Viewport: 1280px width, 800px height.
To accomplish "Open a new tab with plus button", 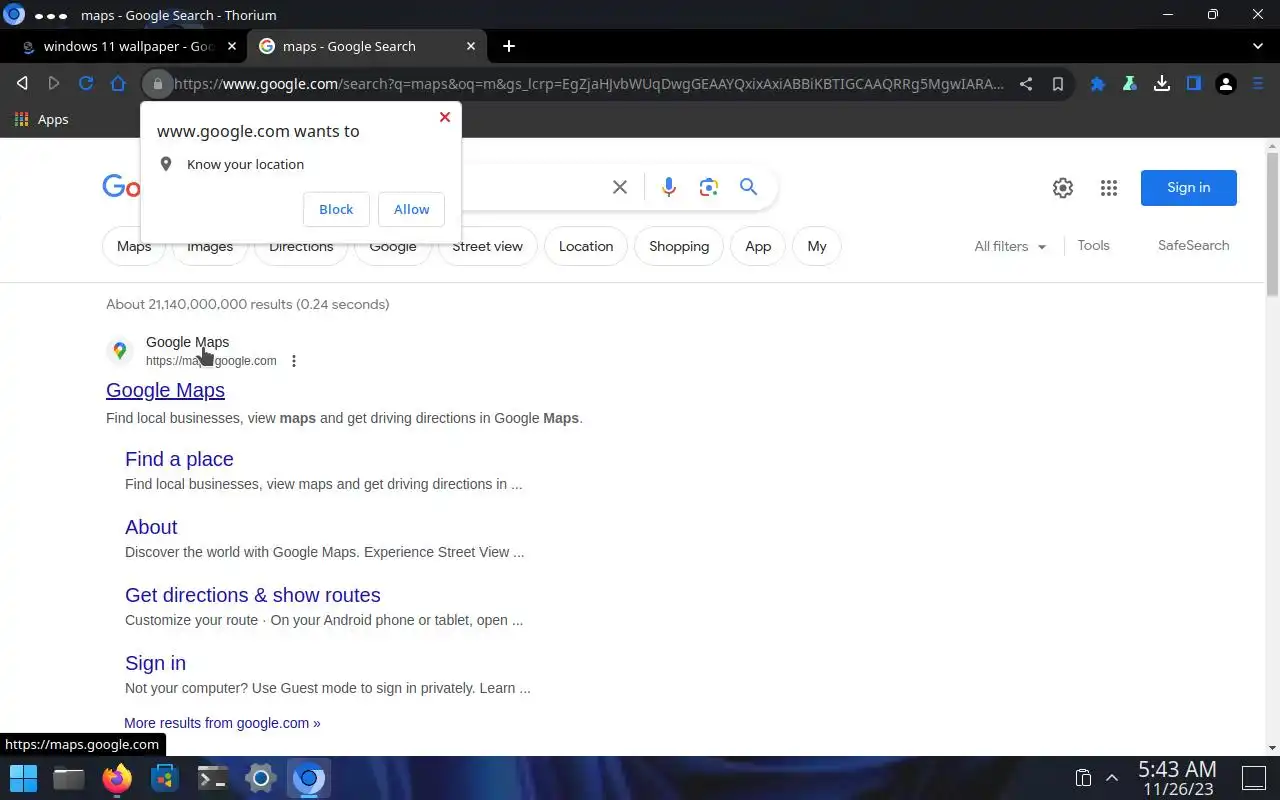I will coord(509,46).
